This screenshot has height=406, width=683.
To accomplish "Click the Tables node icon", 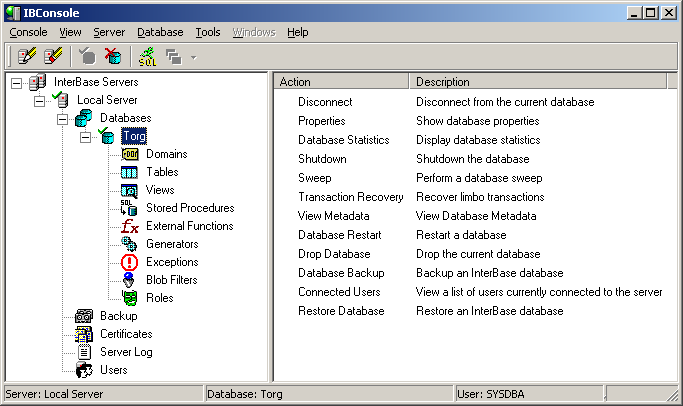I will [x=129, y=172].
